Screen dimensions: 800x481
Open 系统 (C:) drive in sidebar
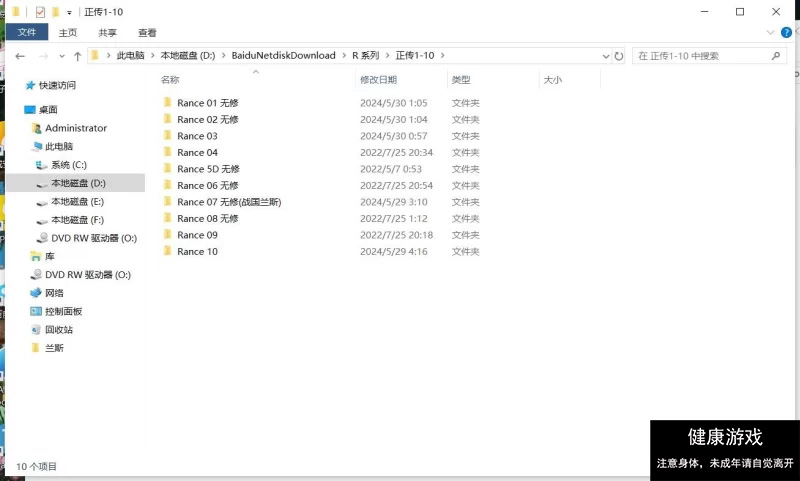pos(69,165)
